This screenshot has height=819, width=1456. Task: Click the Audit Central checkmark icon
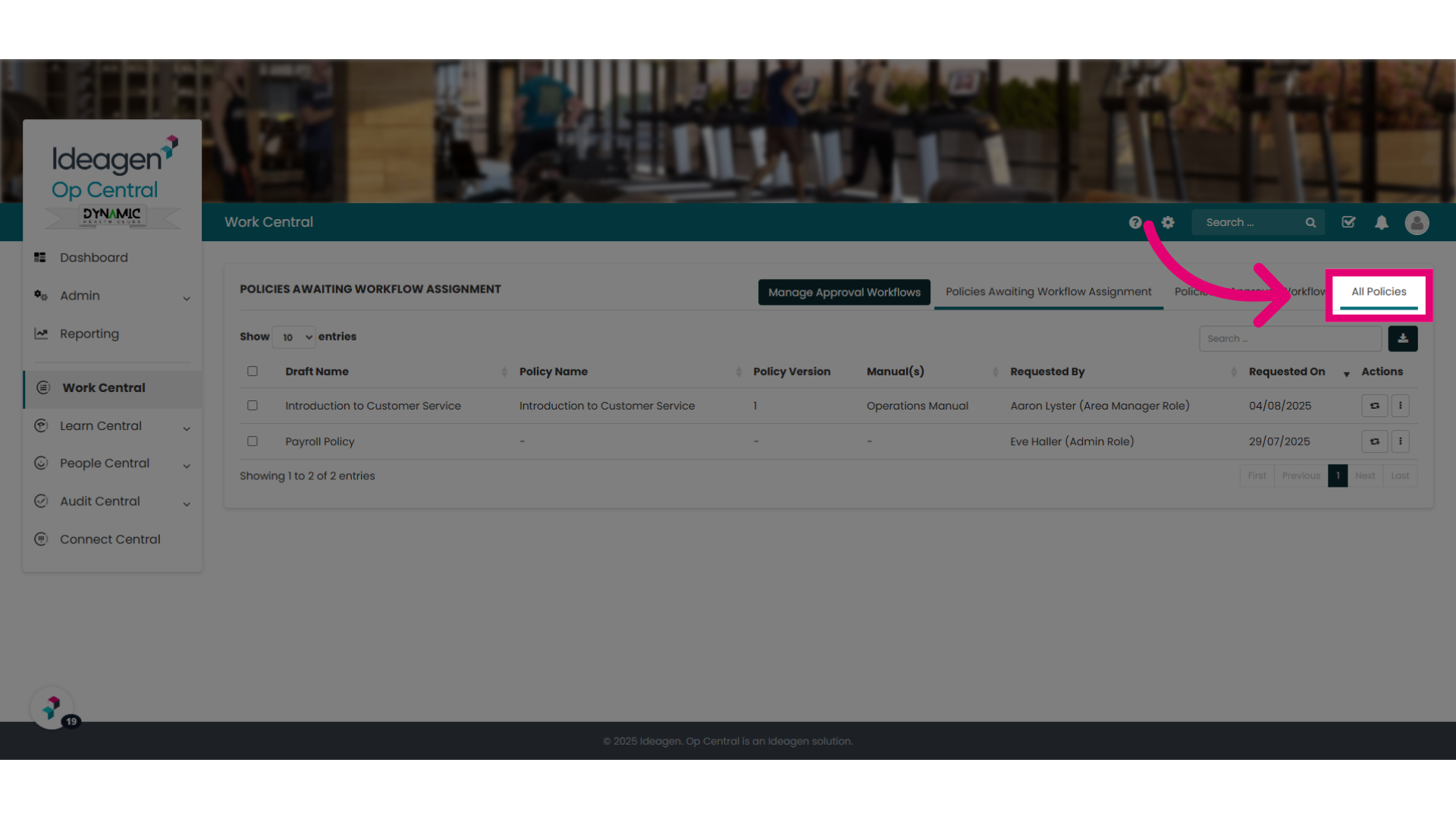[41, 501]
